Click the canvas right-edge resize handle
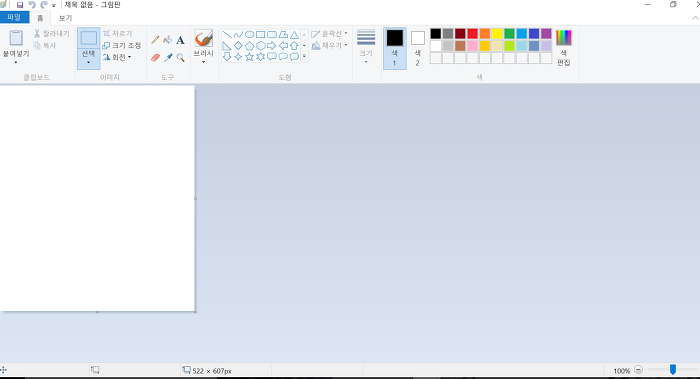Image resolution: width=700 pixels, height=379 pixels. (196, 199)
